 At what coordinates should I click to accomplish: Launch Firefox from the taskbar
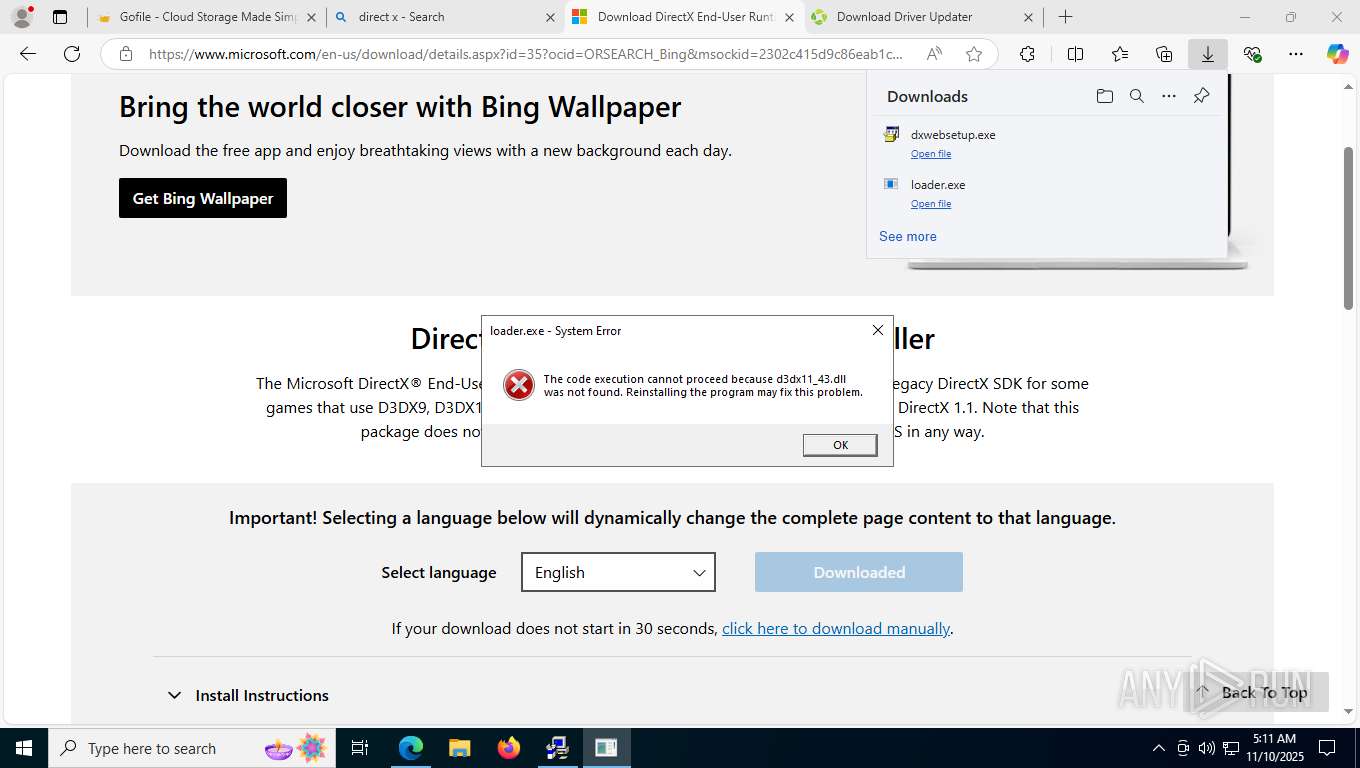[508, 748]
